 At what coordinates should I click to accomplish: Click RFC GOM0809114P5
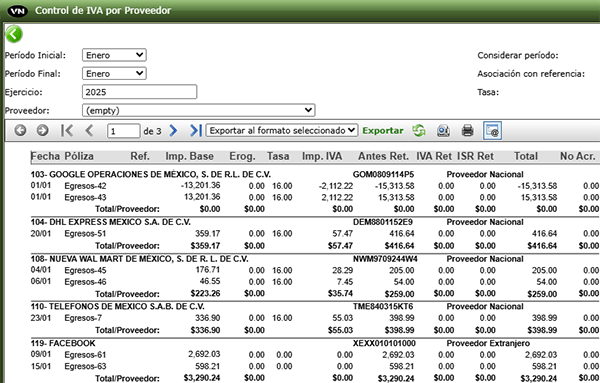[383, 174]
